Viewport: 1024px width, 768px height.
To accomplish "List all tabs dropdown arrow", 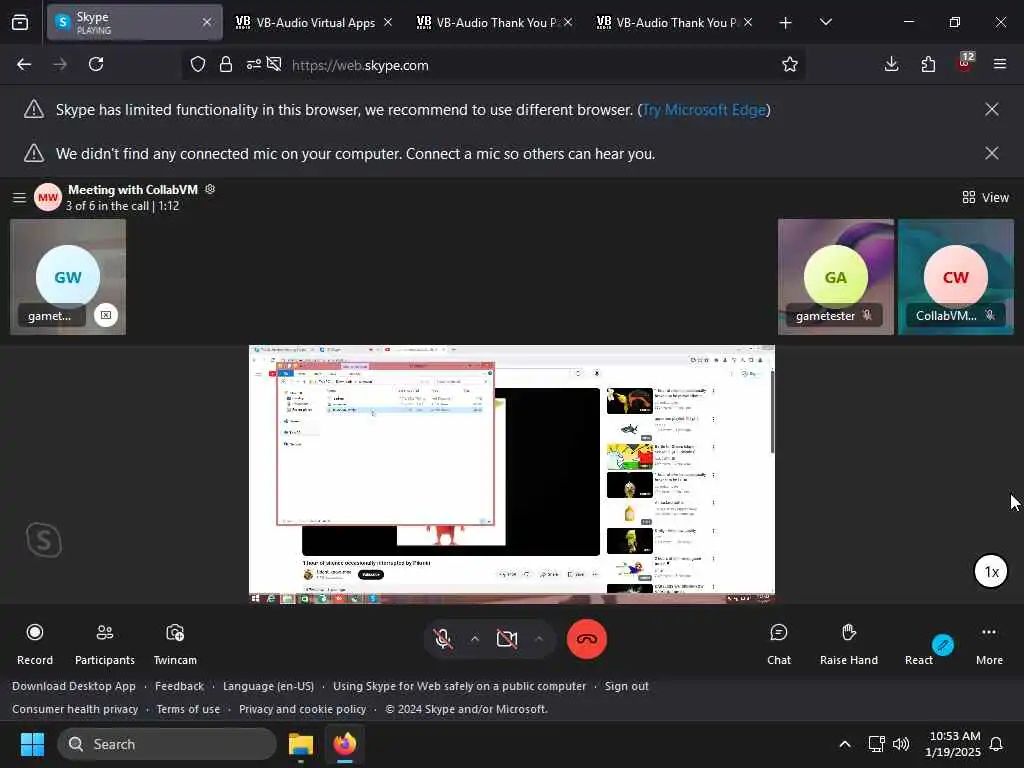I will (x=825, y=22).
